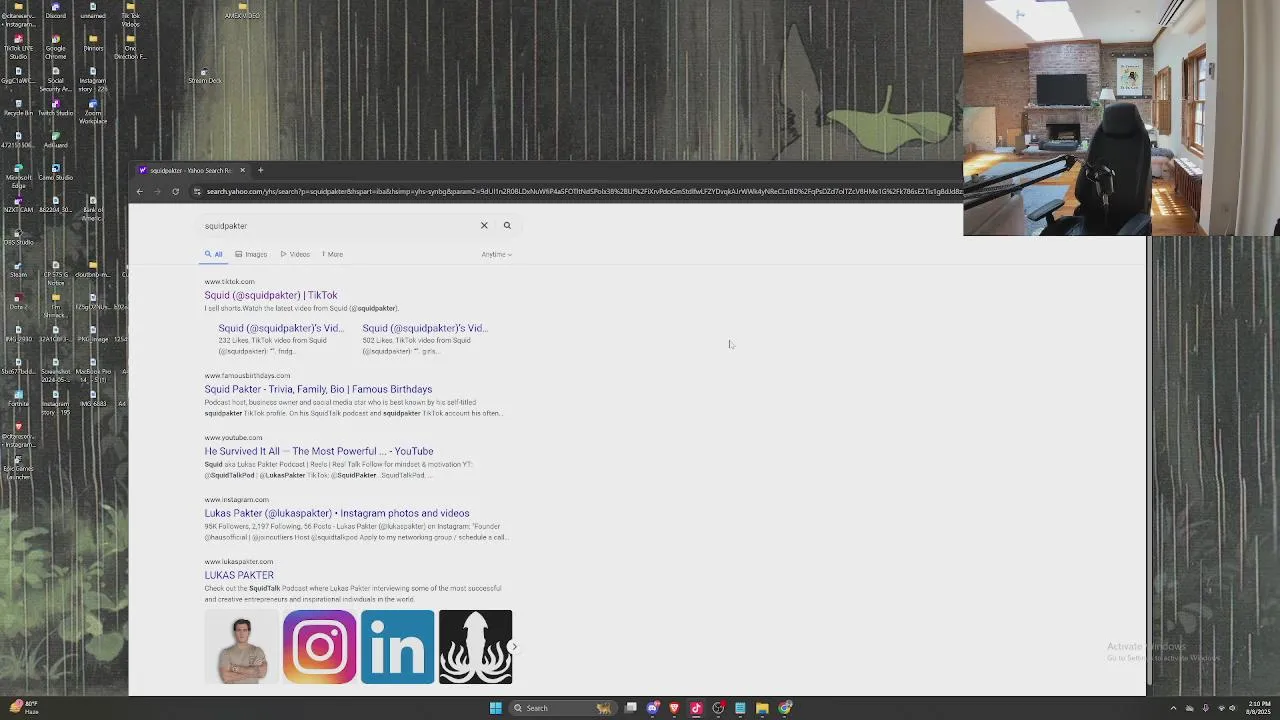Open Chrome from the taskbar
This screenshot has height=720, width=1280.
pyautogui.click(x=785, y=708)
